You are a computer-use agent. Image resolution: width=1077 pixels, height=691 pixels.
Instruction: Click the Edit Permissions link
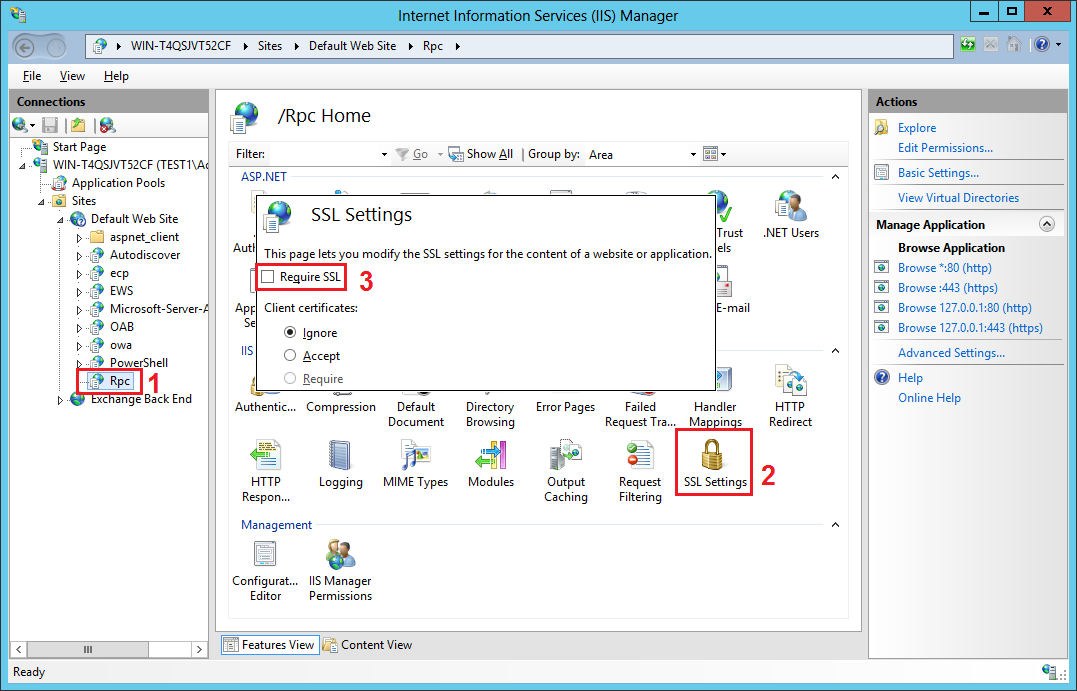(945, 148)
